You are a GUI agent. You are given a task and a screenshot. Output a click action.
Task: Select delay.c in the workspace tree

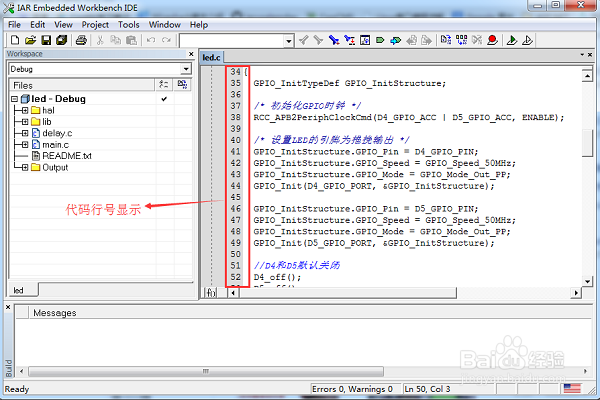(x=57, y=133)
